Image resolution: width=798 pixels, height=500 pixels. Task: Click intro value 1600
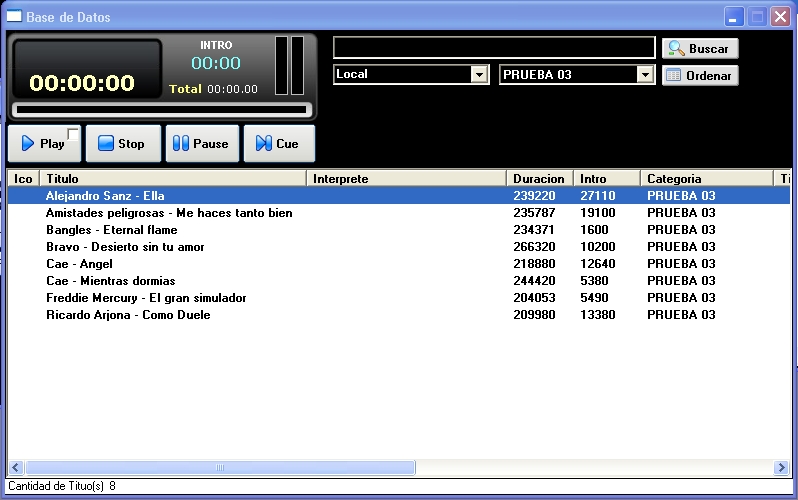click(594, 230)
